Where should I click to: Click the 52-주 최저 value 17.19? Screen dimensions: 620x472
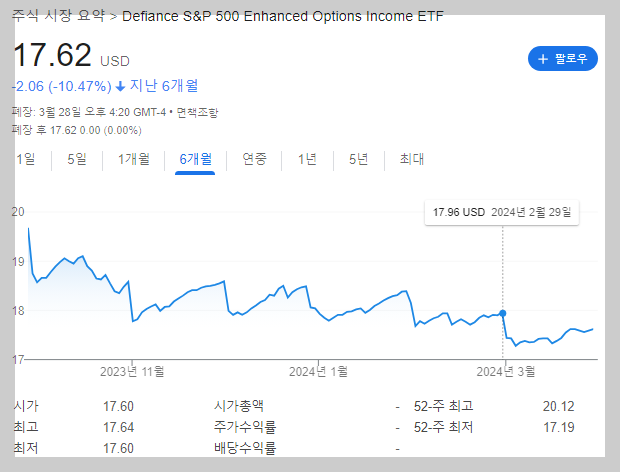(559, 427)
